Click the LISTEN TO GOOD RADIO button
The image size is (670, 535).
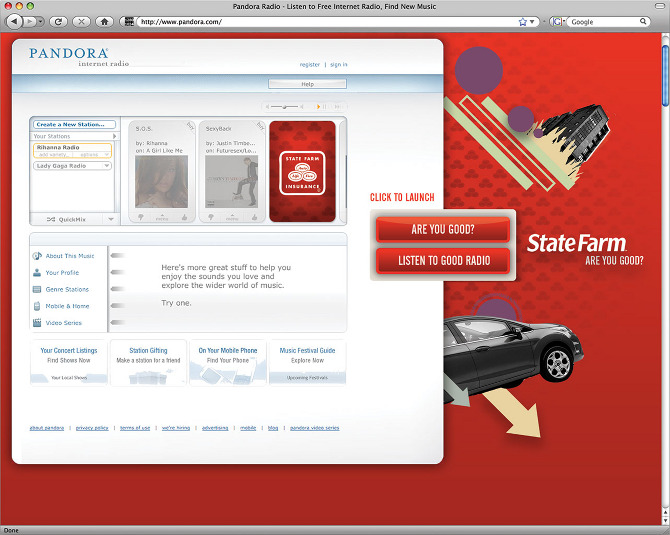pyautogui.click(x=444, y=261)
